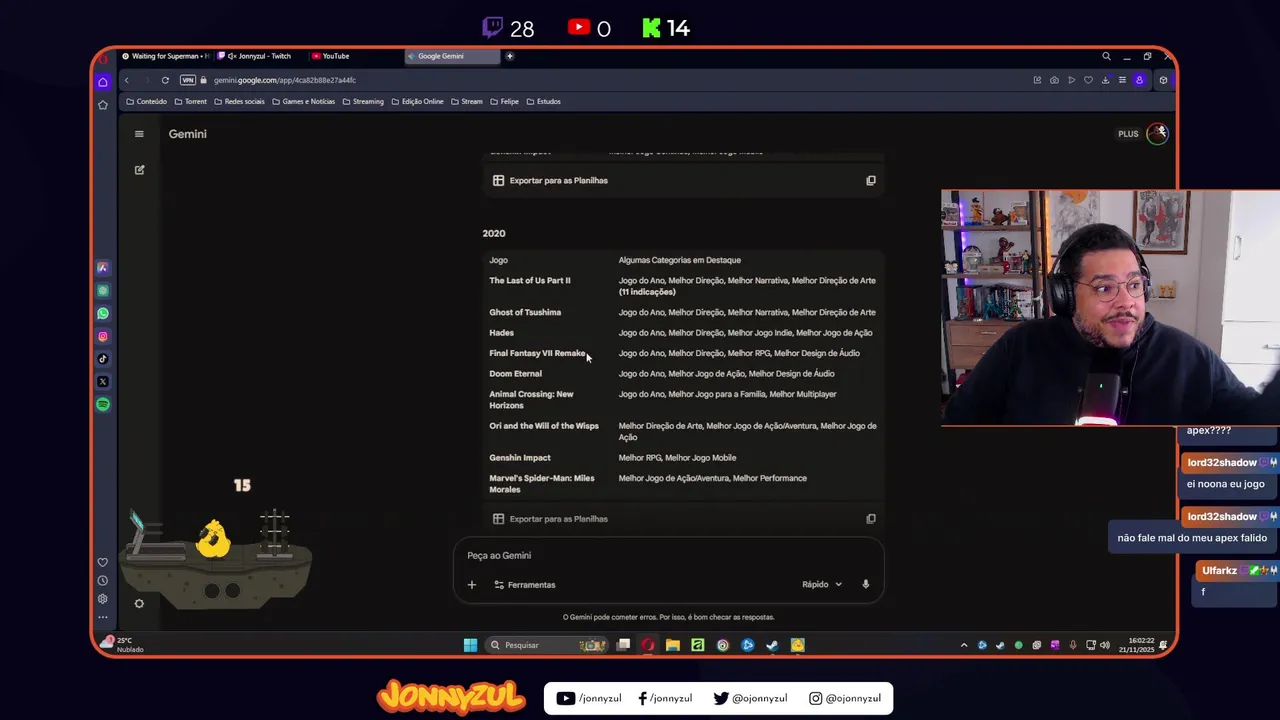The height and width of the screenshot is (720, 1280).
Task: Open X (Twitter) from Opera sidebar
Action: click(103, 382)
